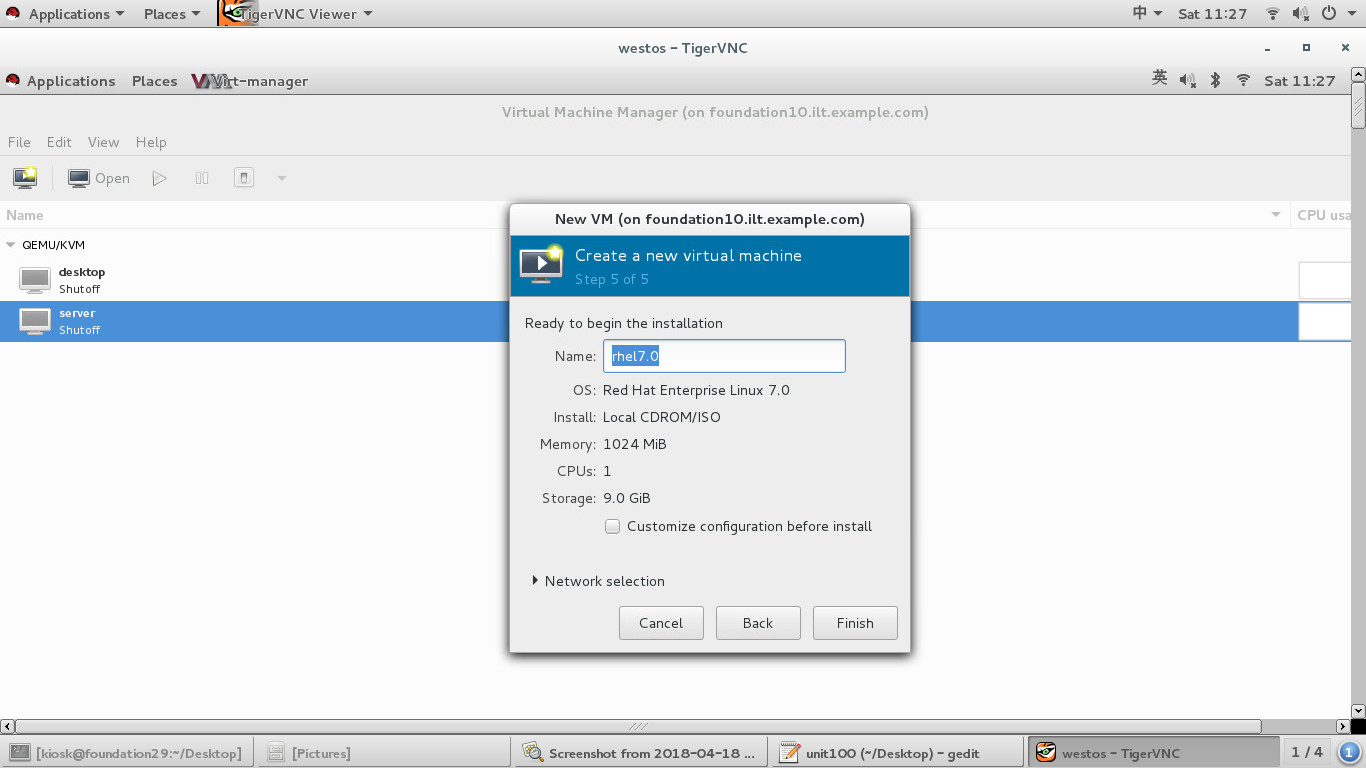Select the server VM's monitor icon
The width and height of the screenshot is (1366, 768).
(35, 321)
